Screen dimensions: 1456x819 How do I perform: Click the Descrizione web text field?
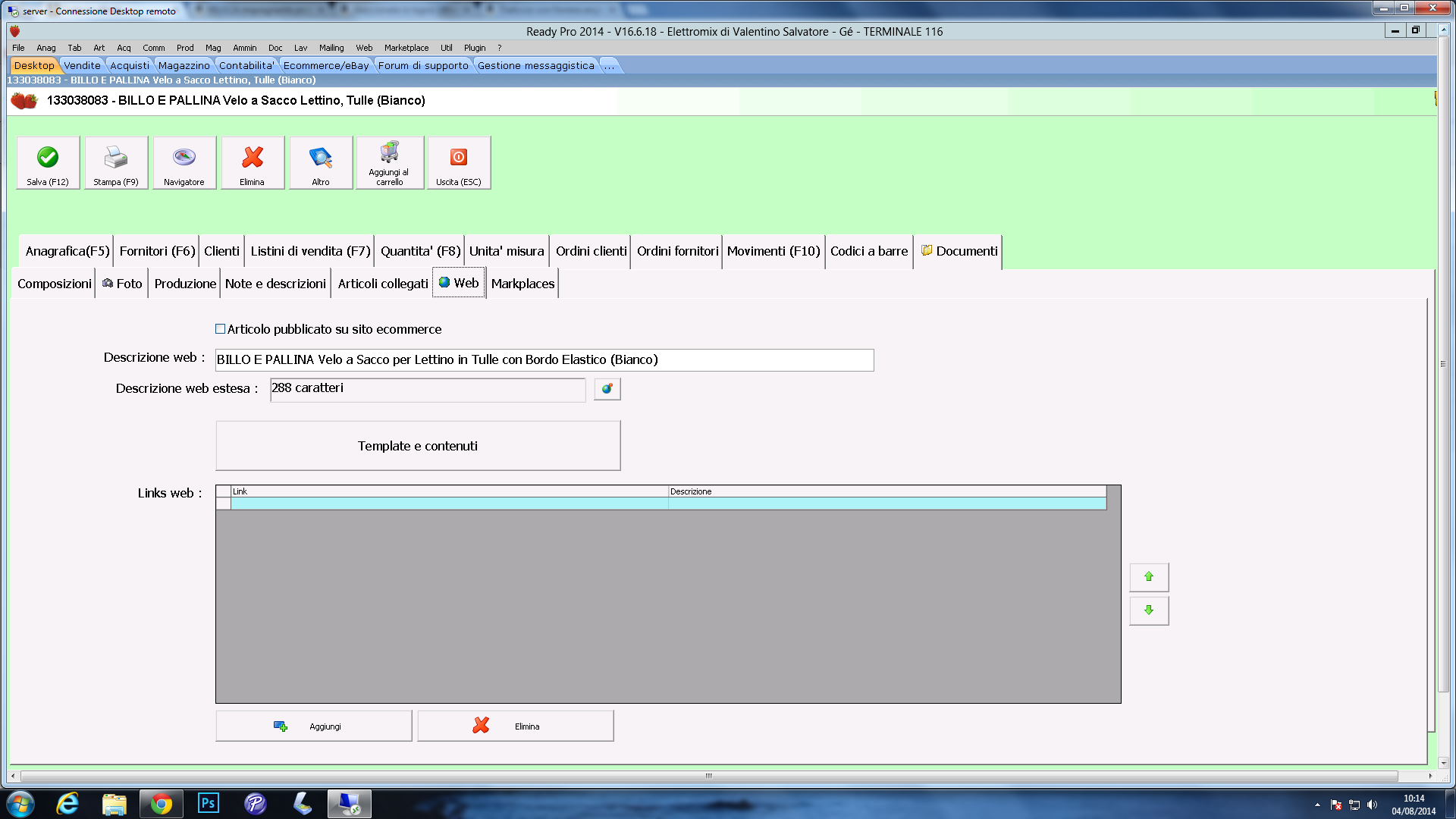click(544, 360)
